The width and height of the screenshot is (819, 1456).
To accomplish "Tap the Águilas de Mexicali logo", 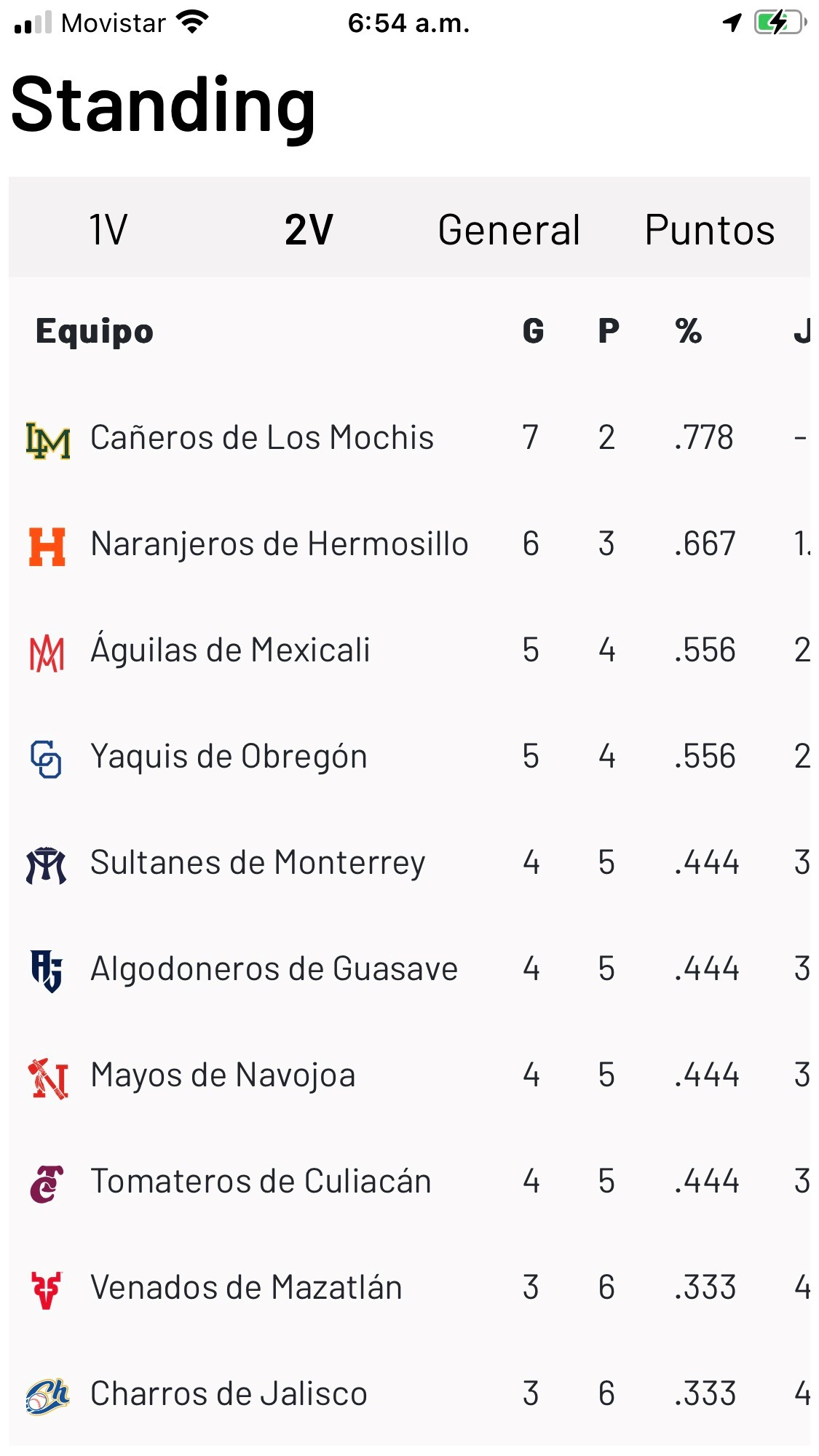I will (47, 653).
